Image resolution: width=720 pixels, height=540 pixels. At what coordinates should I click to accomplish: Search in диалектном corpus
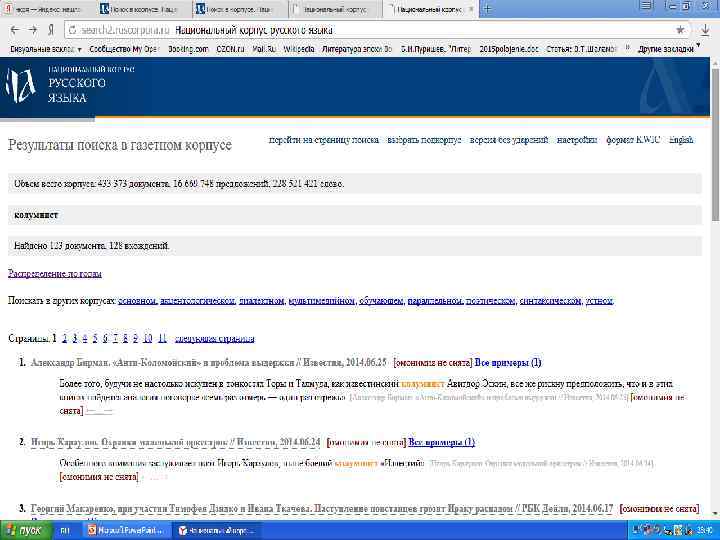tap(261, 301)
